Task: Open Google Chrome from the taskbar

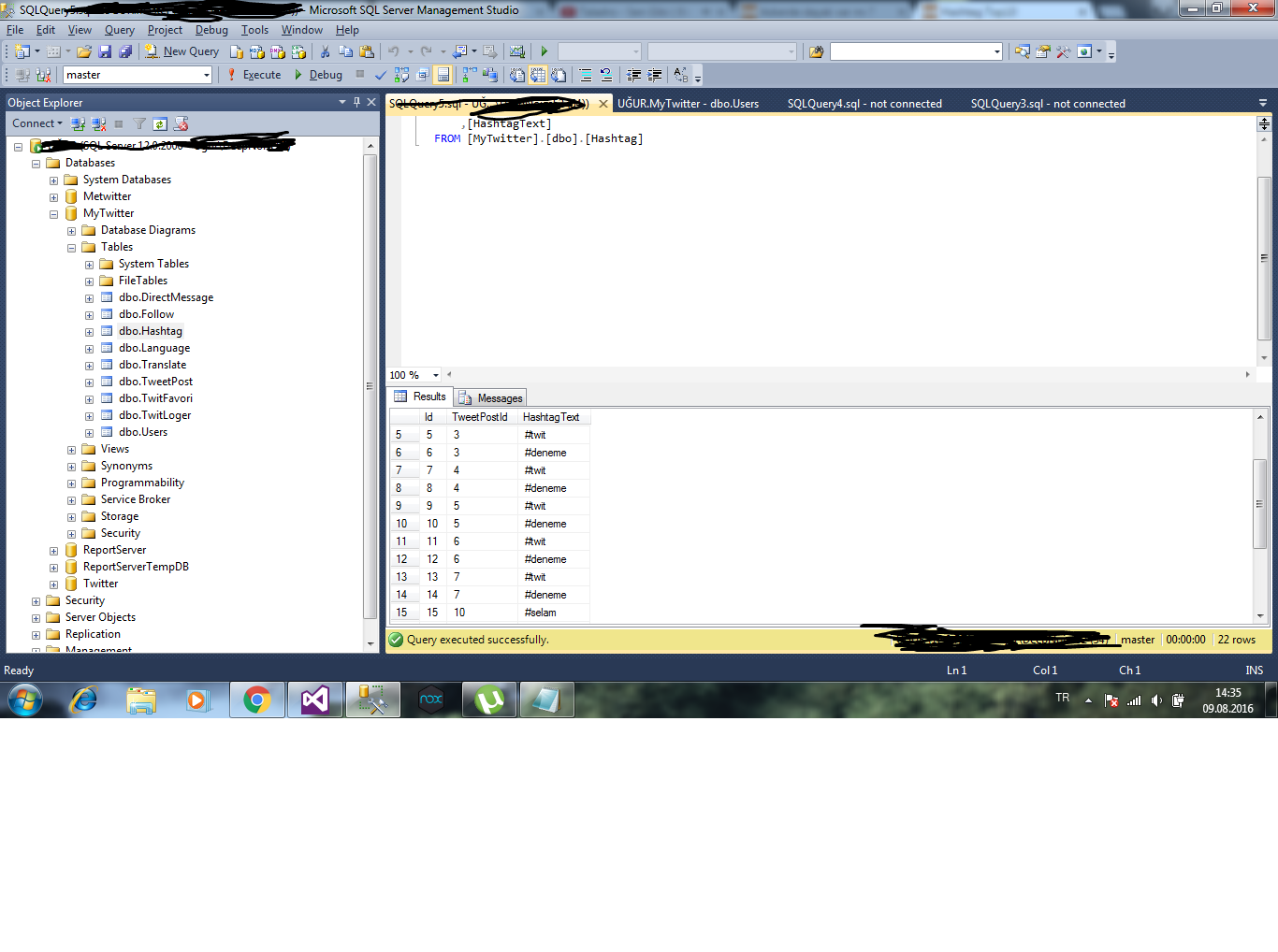Action: click(x=257, y=700)
